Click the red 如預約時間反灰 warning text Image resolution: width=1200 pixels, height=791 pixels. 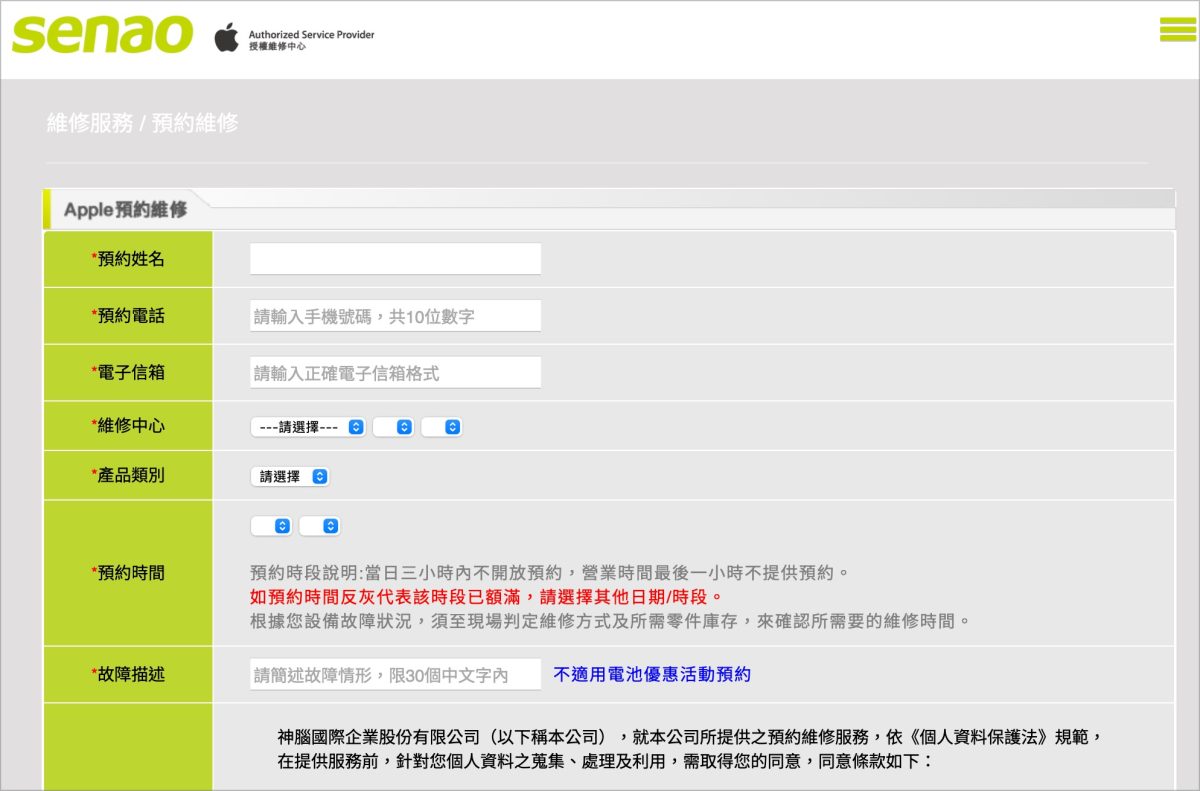pos(486,597)
